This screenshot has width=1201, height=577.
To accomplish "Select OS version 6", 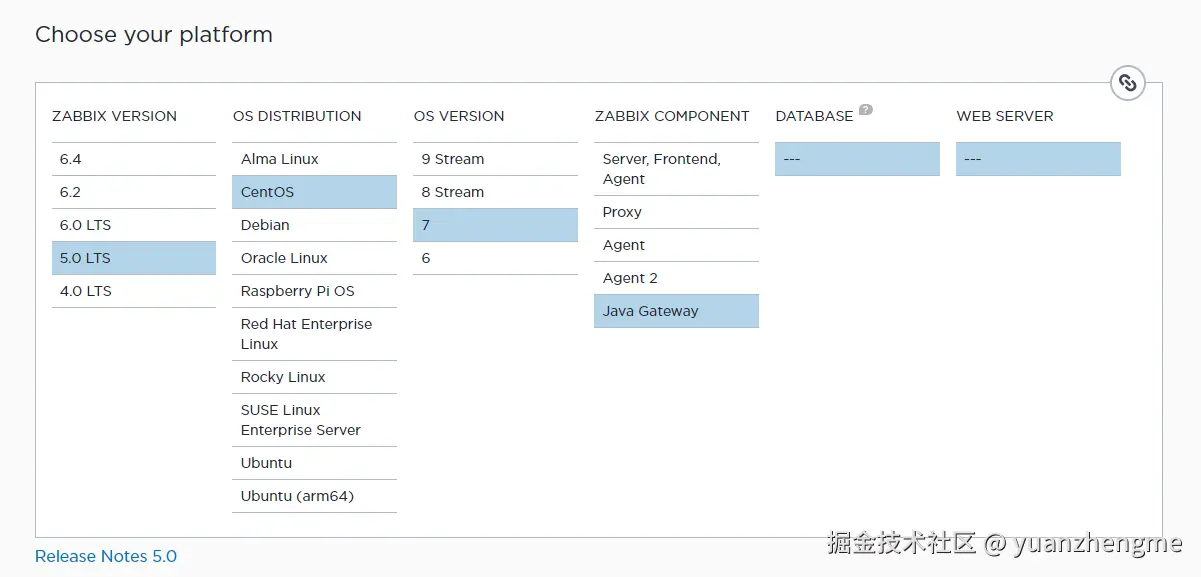I will pos(495,258).
